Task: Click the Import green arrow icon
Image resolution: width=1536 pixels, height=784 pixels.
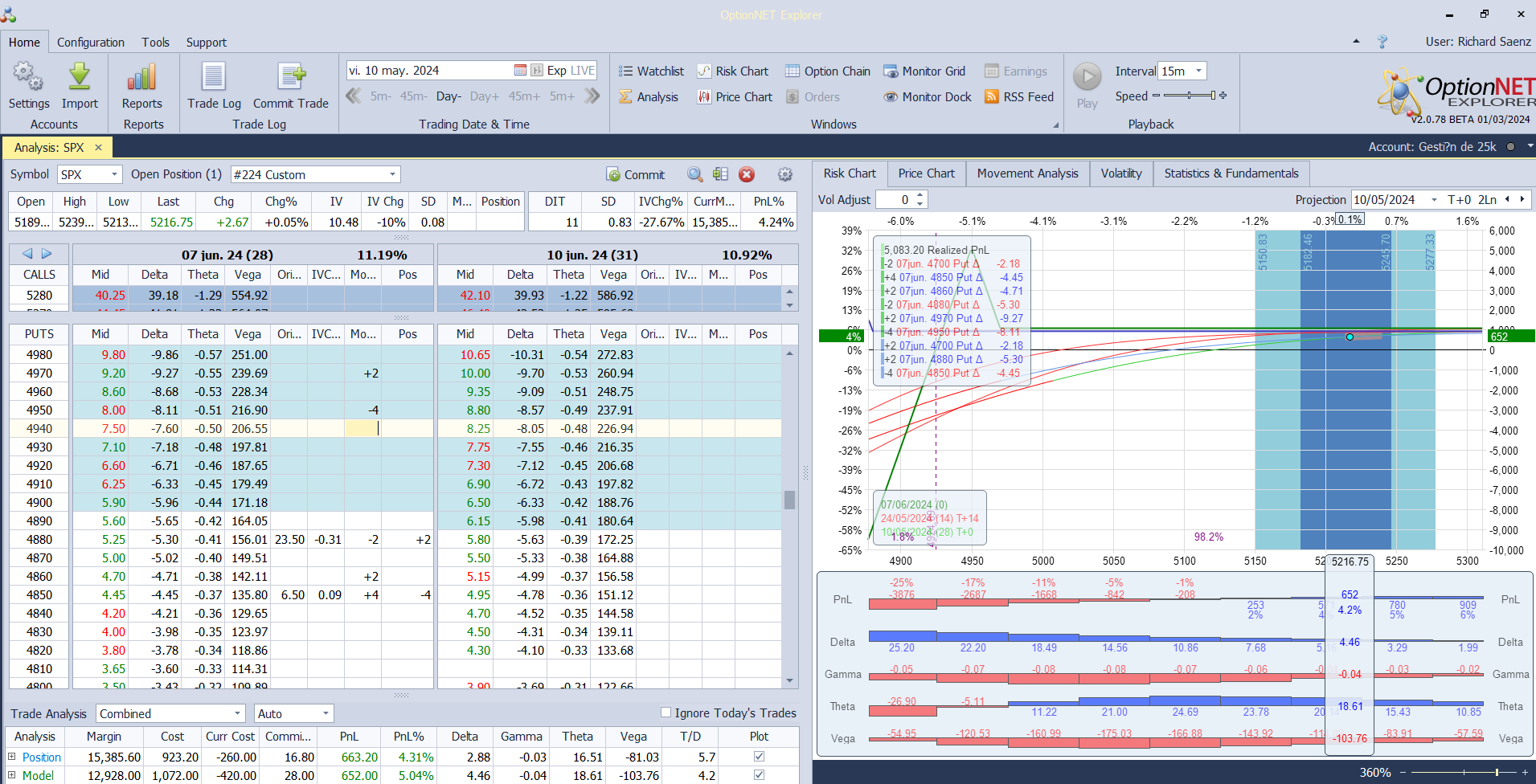Action: [x=80, y=77]
